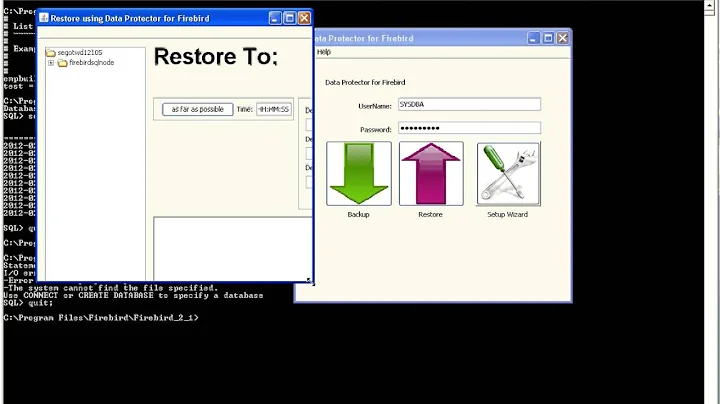
Task: Click the 'SQL> quit;' console line
Action: coord(28,303)
